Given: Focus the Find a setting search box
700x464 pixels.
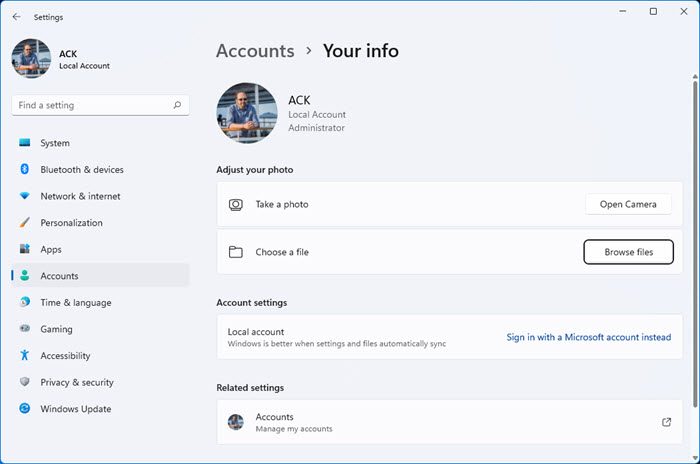Looking at the screenshot, I should (90, 105).
